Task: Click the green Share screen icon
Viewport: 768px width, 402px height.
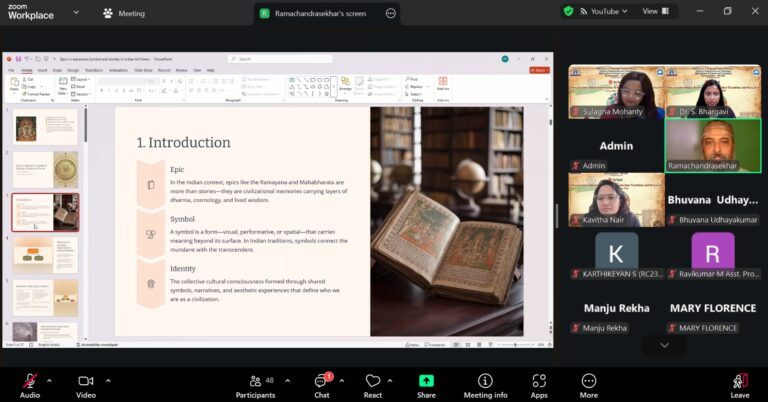Action: coord(426,381)
